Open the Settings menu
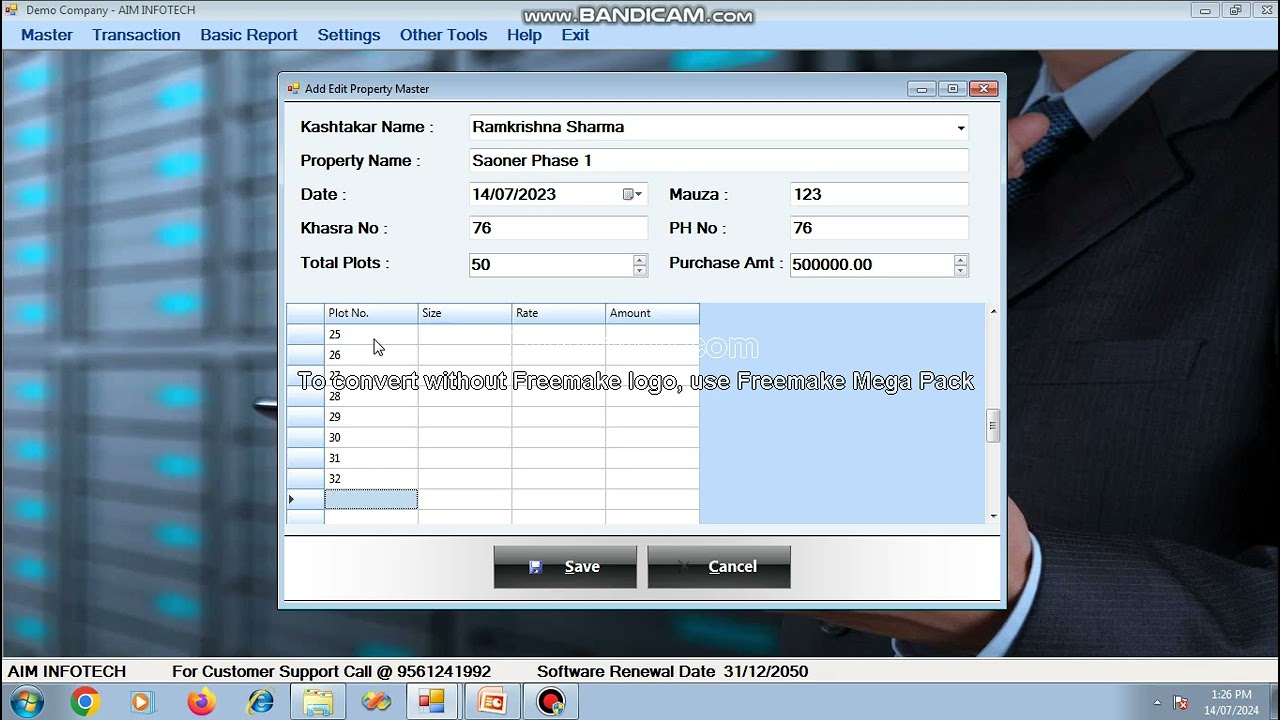The image size is (1280, 720). pos(349,35)
